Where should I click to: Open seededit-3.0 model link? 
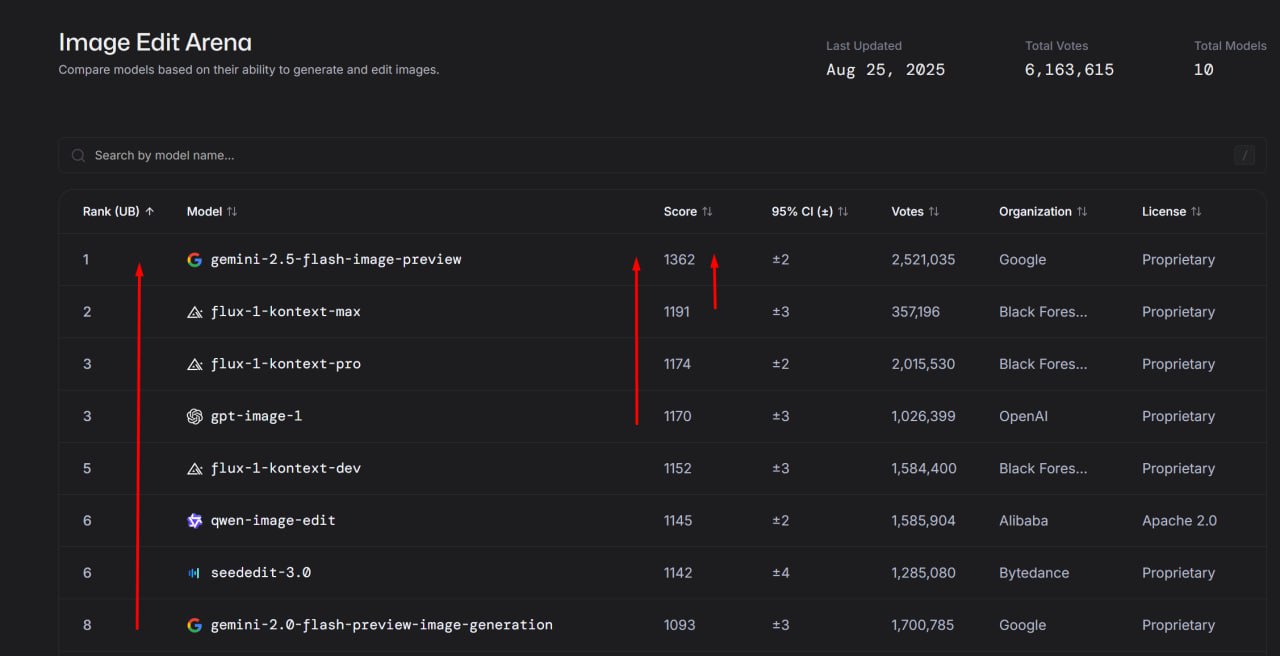[261, 573]
